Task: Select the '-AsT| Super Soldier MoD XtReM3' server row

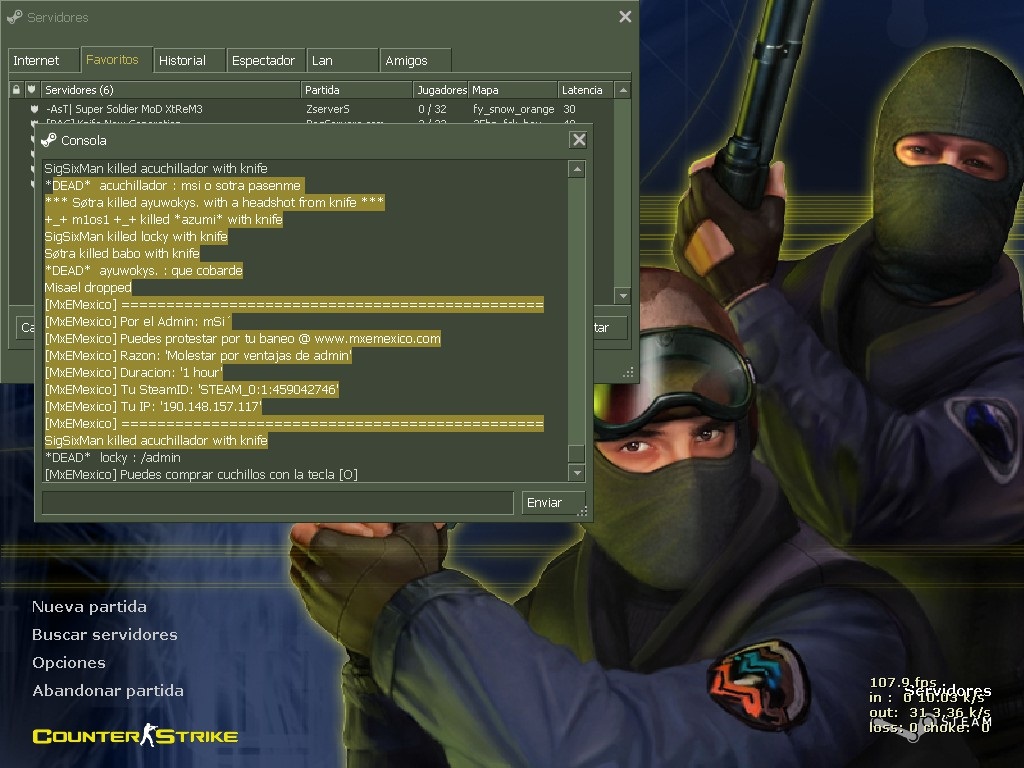Action: click(310, 109)
